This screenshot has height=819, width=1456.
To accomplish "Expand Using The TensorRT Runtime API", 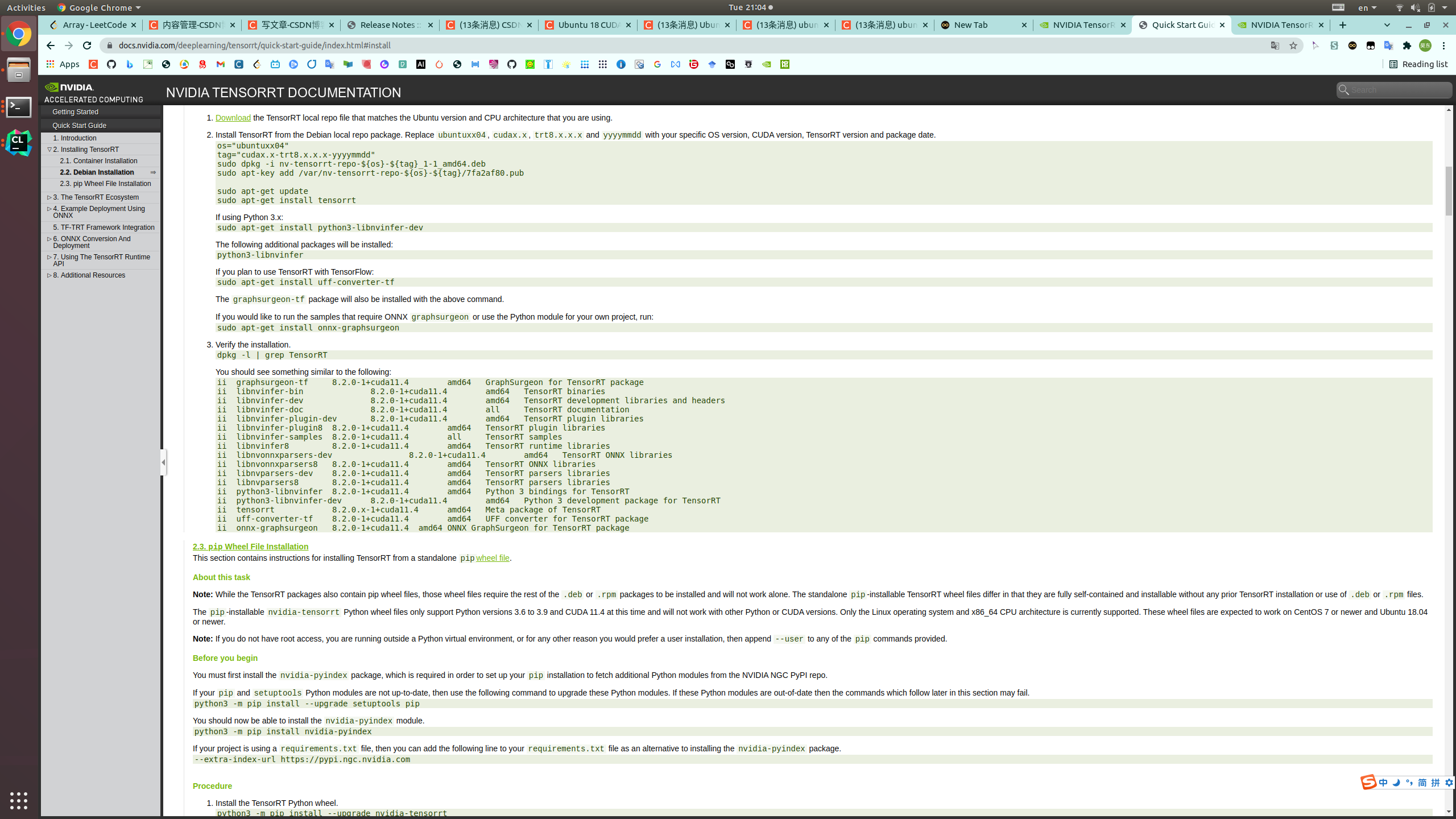I will (x=49, y=257).
